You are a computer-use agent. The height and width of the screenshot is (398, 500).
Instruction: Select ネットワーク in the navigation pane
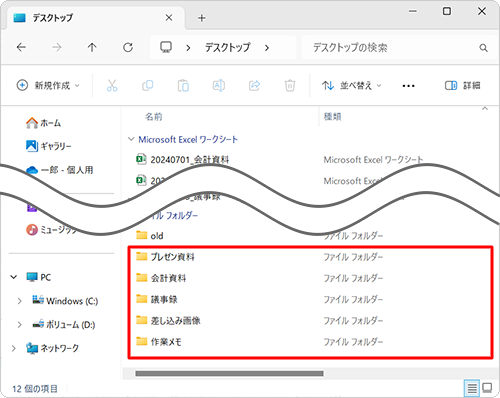point(52,348)
